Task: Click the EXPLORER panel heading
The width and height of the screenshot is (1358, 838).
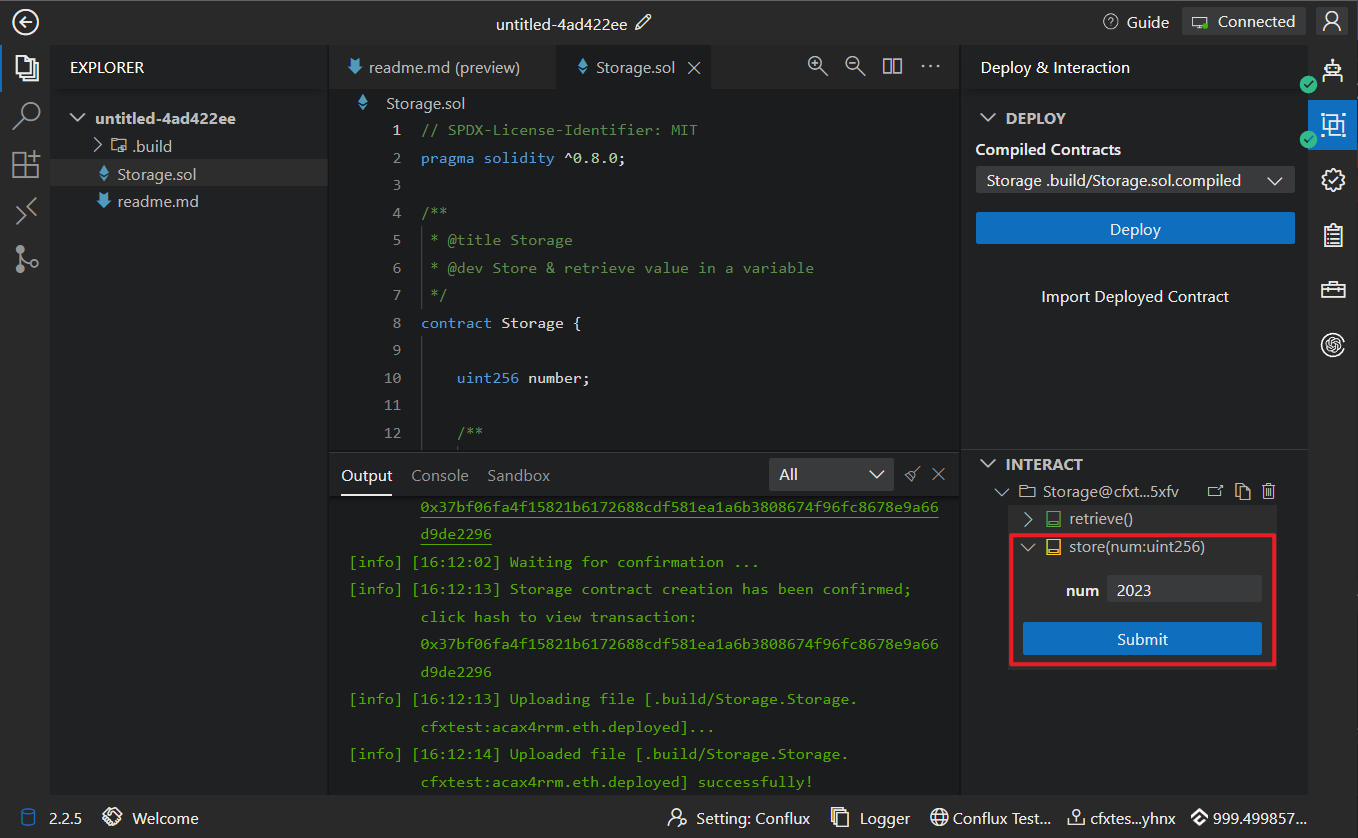Action: 107,68
